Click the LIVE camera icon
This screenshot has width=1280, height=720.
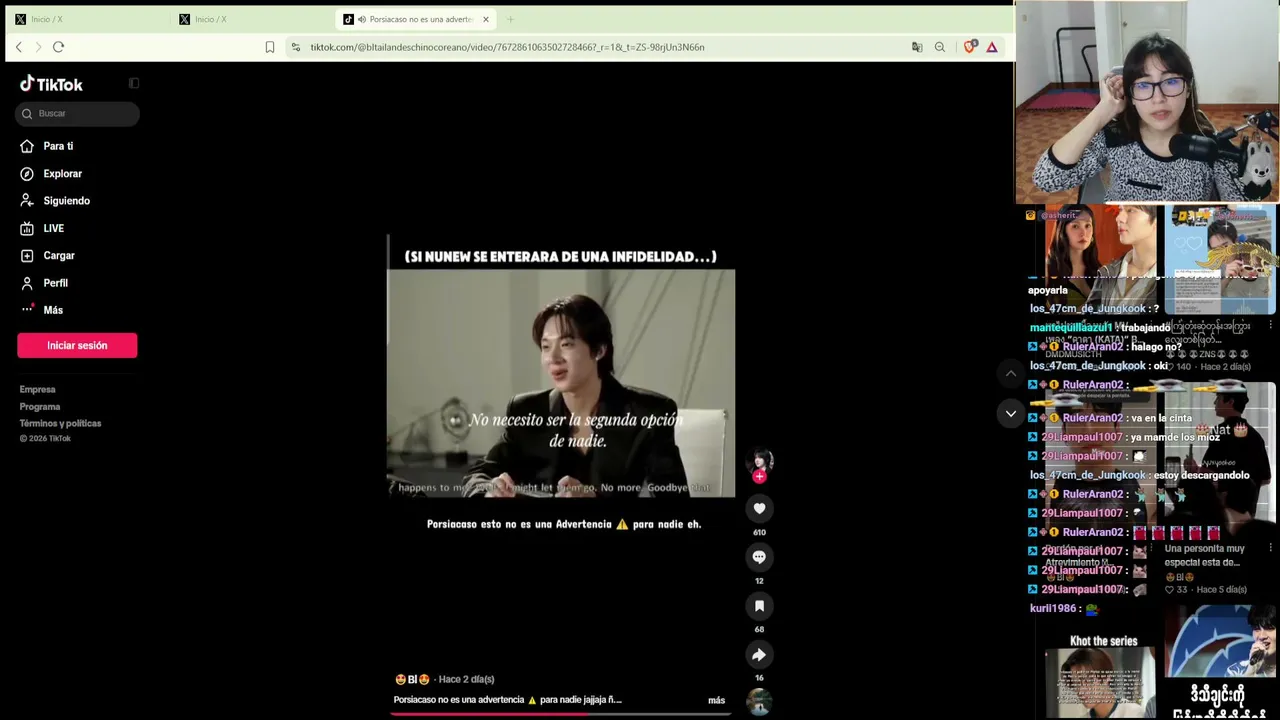click(x=27, y=229)
